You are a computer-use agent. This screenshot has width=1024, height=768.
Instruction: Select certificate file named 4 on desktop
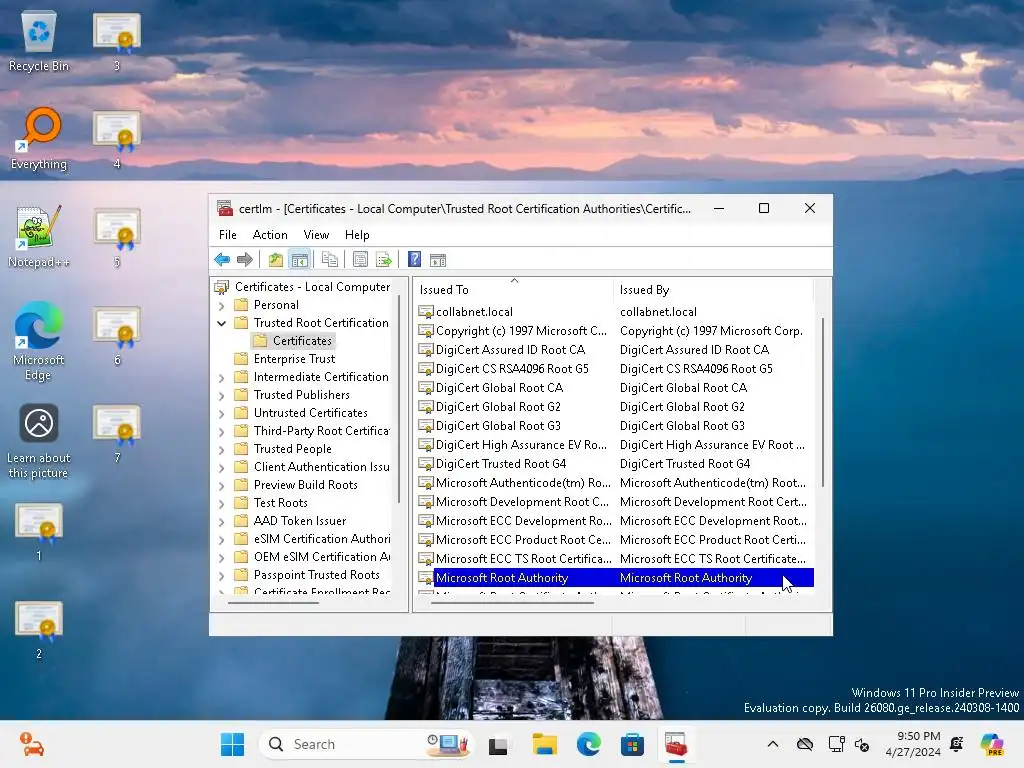[x=117, y=140]
